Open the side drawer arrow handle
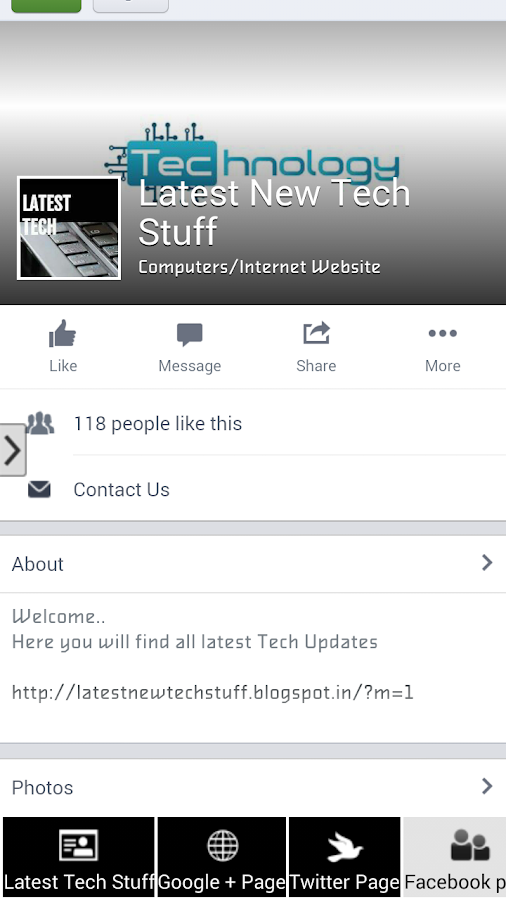The height and width of the screenshot is (900, 506). click(13, 450)
